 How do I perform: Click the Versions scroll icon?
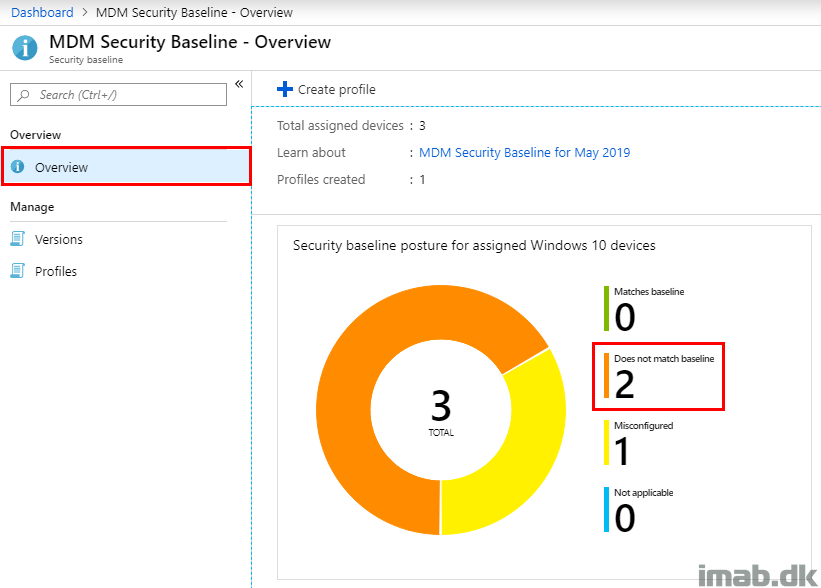tap(17, 239)
